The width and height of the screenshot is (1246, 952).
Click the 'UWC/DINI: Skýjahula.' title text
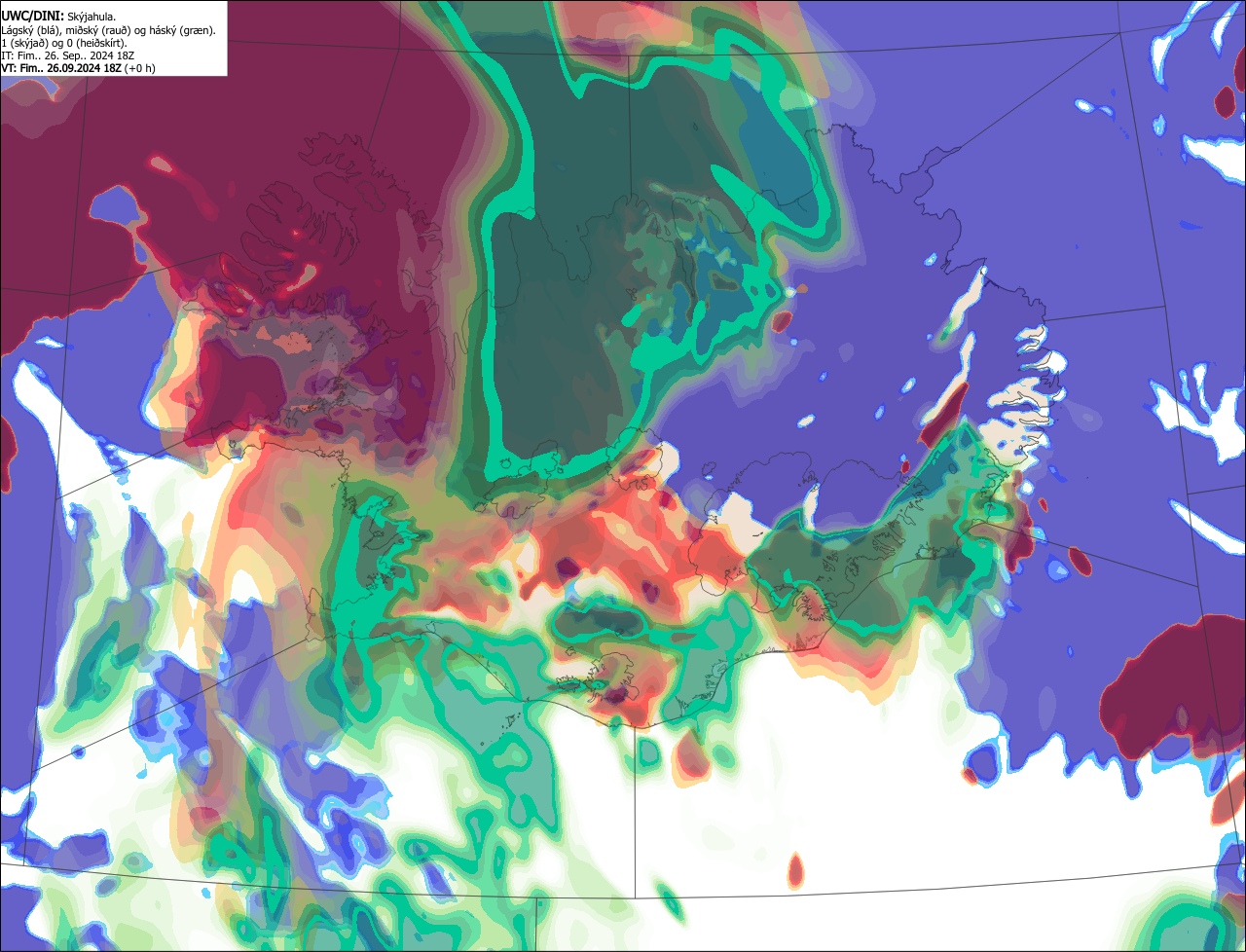(x=58, y=17)
